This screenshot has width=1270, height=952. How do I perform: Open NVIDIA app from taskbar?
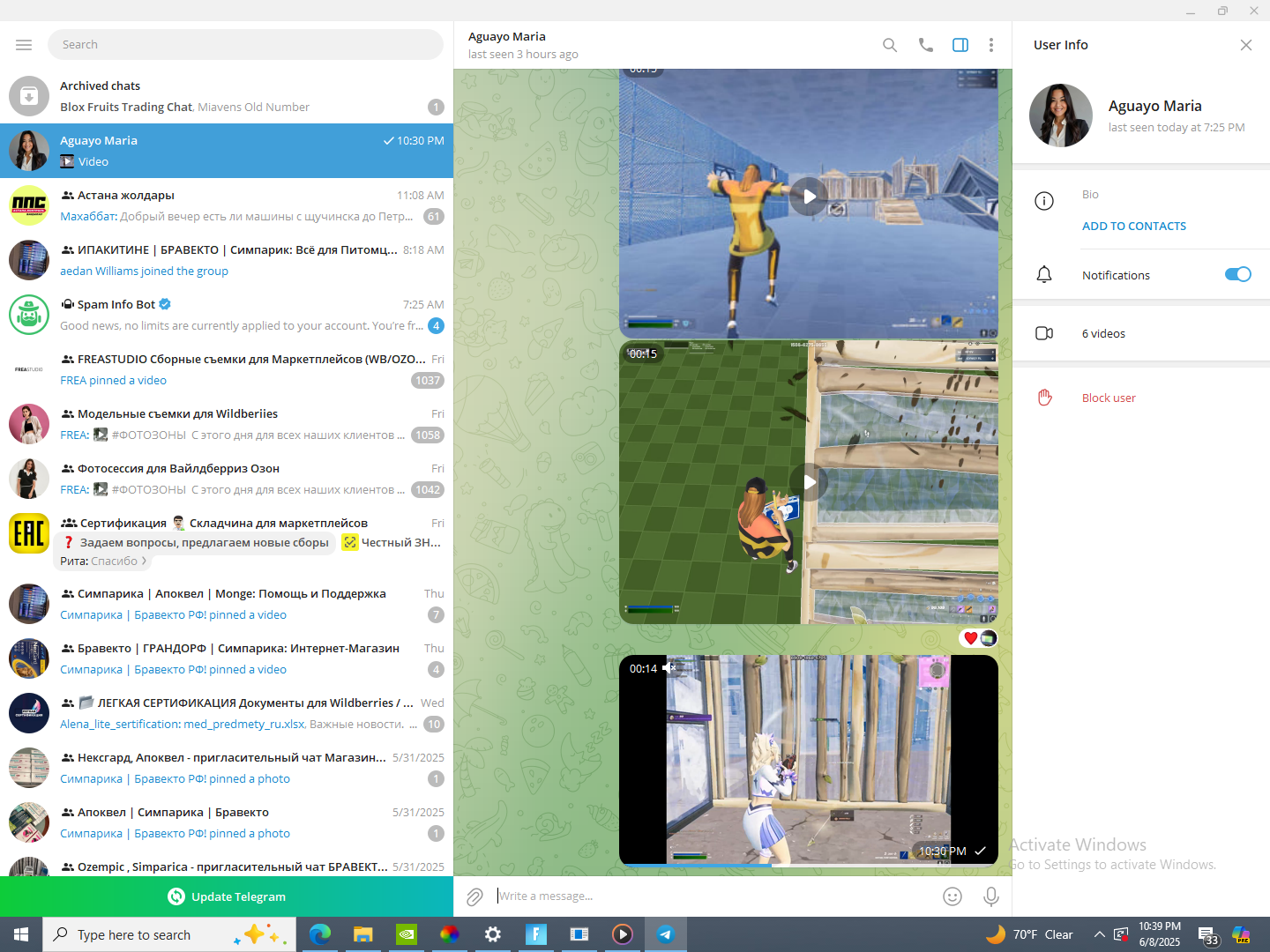407,934
